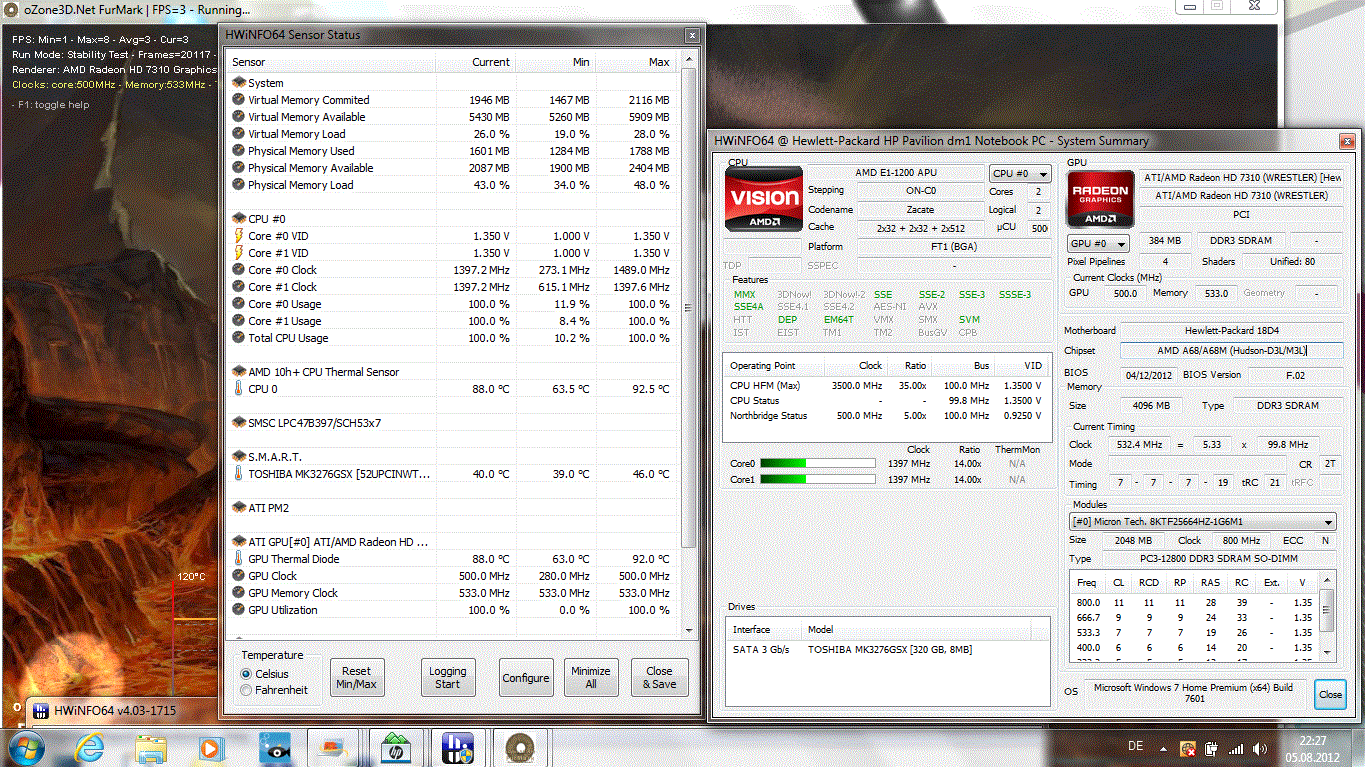The image size is (1365, 767).
Task: Click the Chipset field AMD A68/A68M
Action: (1231, 351)
